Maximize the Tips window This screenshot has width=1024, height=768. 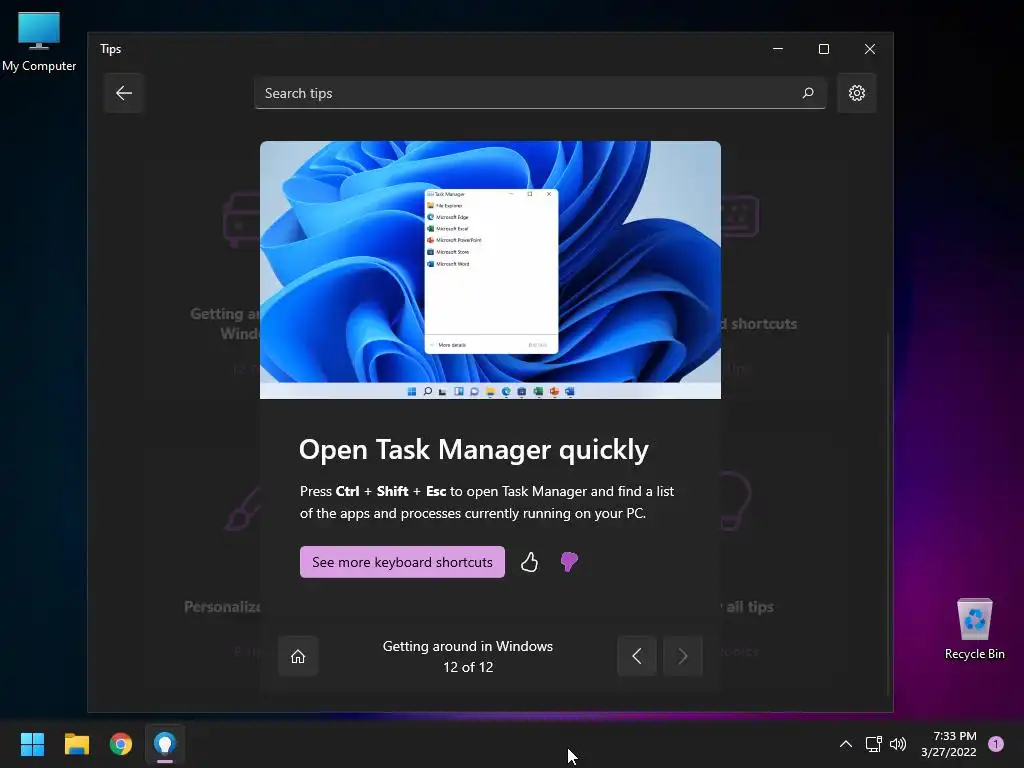pos(824,49)
